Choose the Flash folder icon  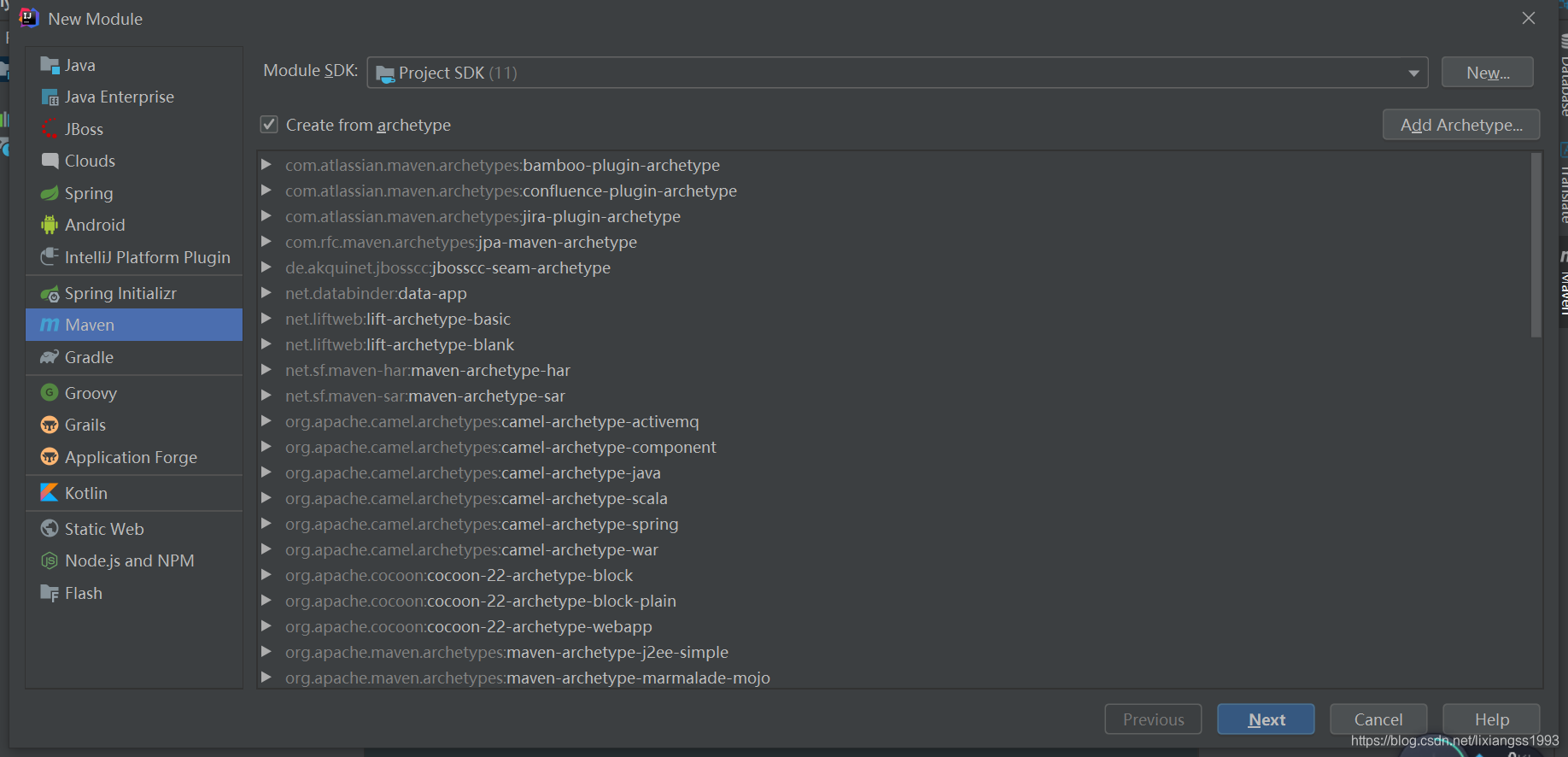50,593
